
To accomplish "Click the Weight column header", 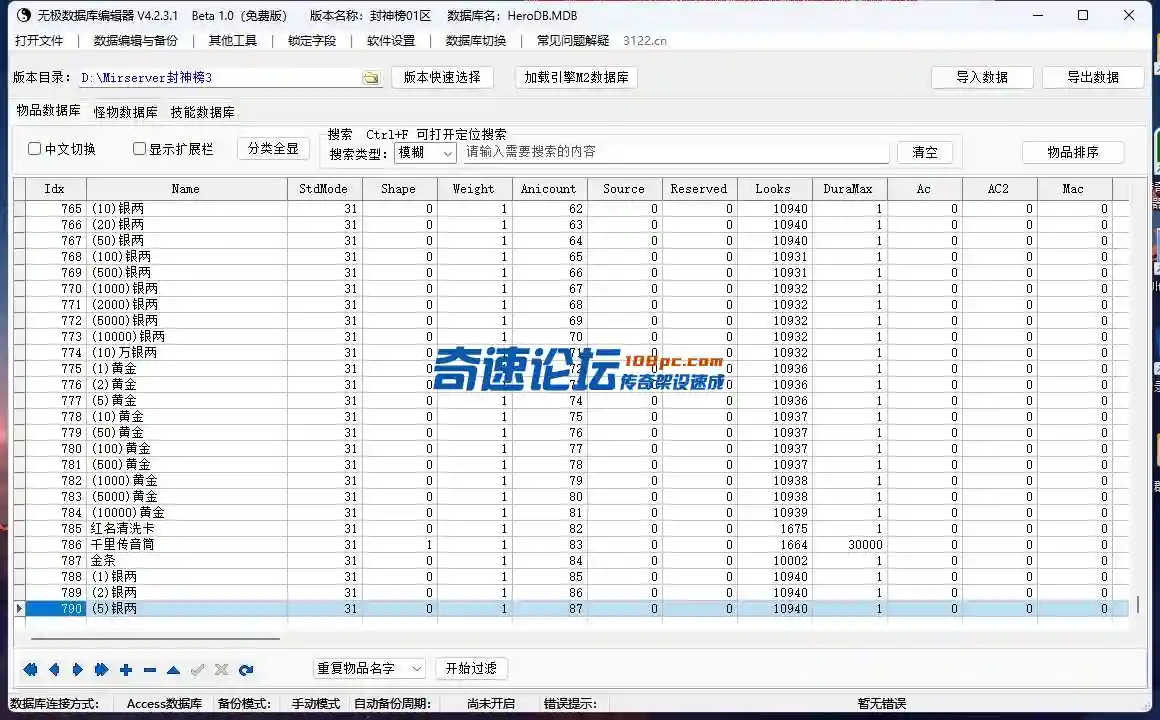I will (x=474, y=189).
